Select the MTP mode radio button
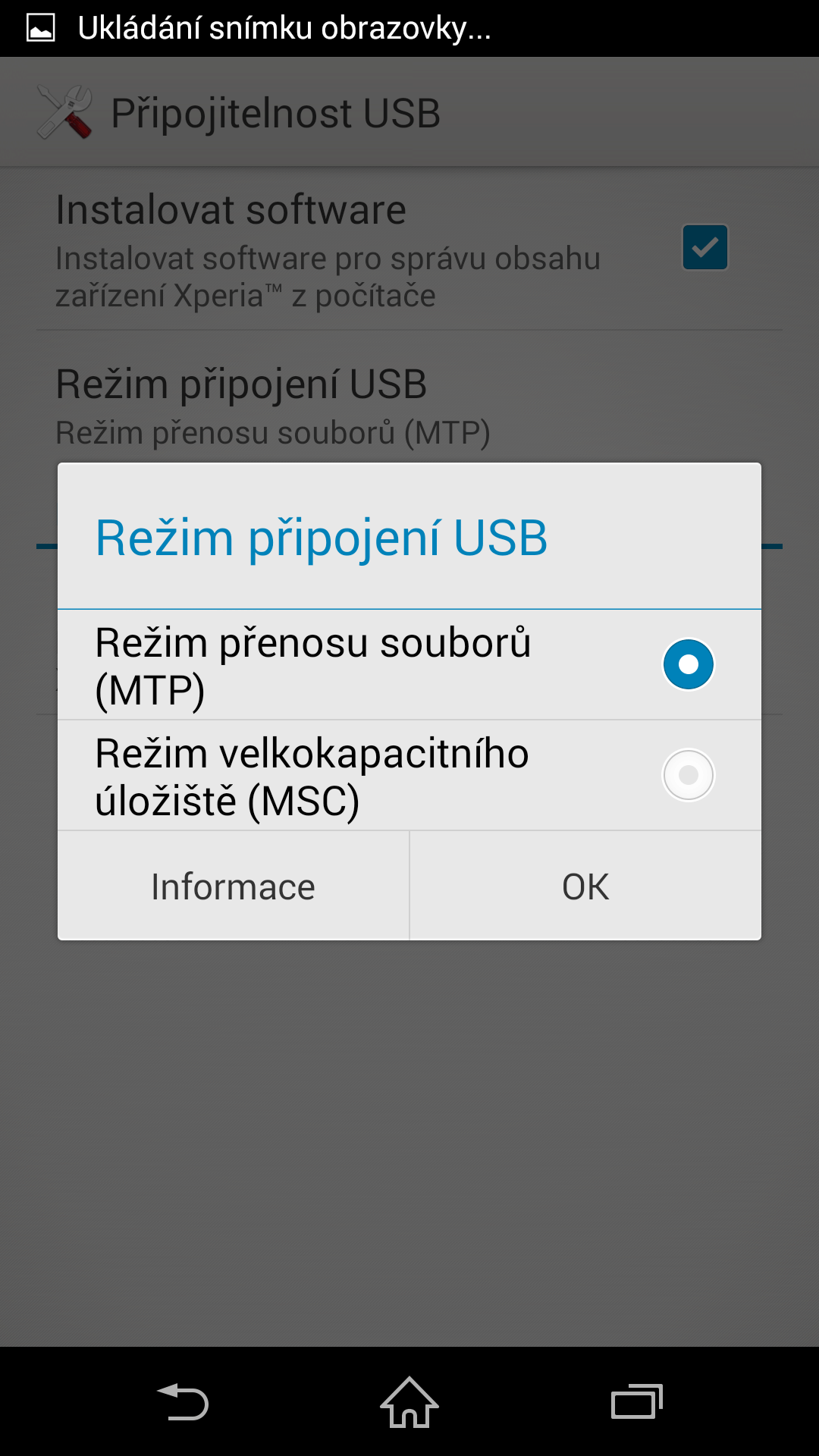Viewport: 819px width, 1456px height. [689, 664]
